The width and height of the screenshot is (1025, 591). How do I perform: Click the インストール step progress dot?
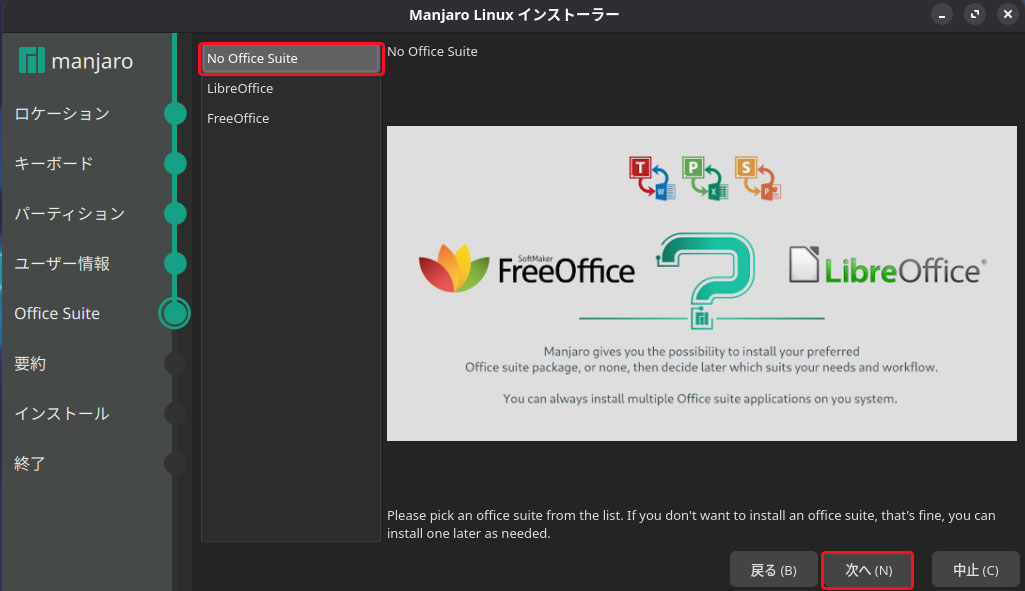click(x=175, y=413)
